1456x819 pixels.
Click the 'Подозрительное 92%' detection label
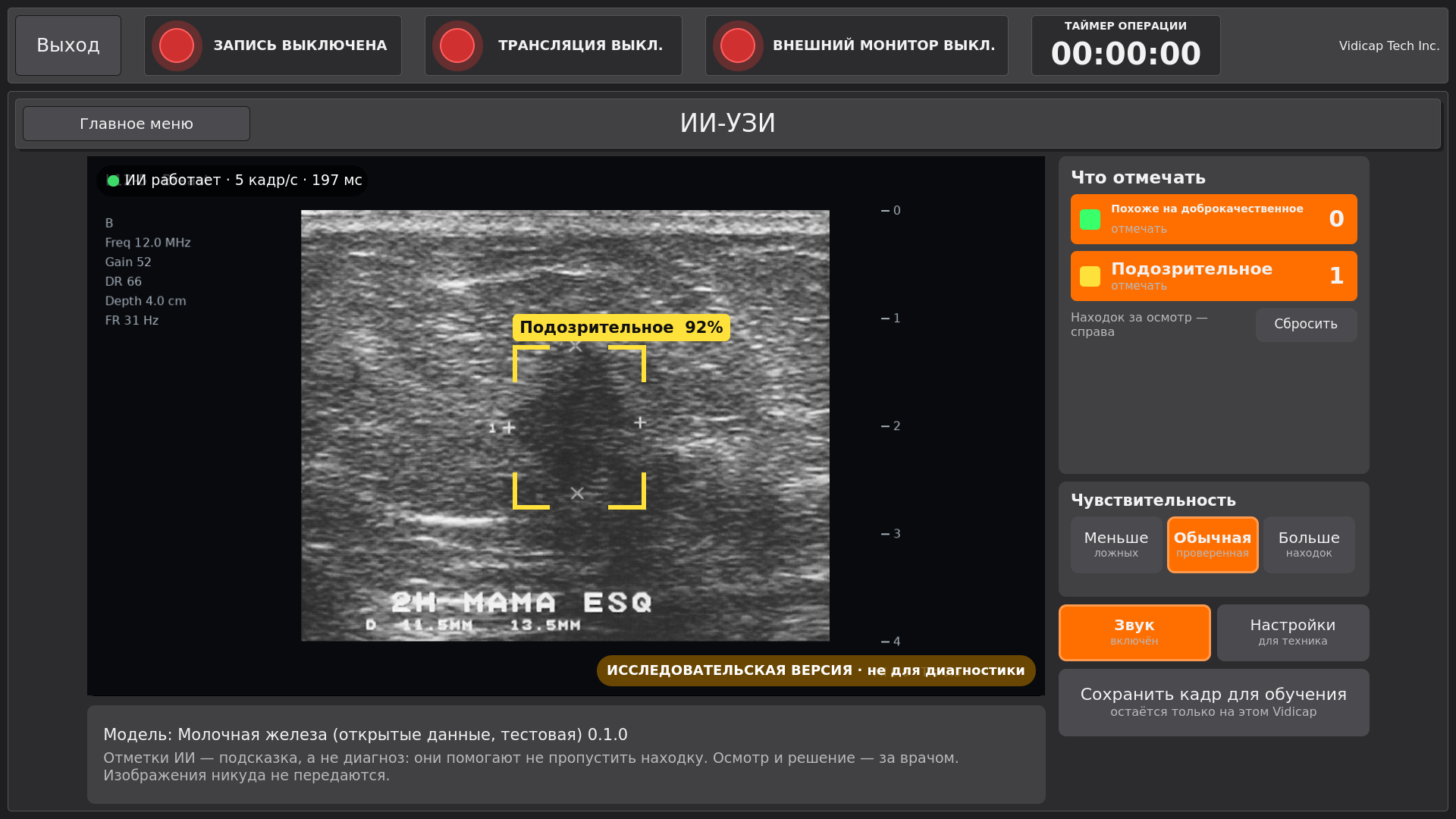621,328
